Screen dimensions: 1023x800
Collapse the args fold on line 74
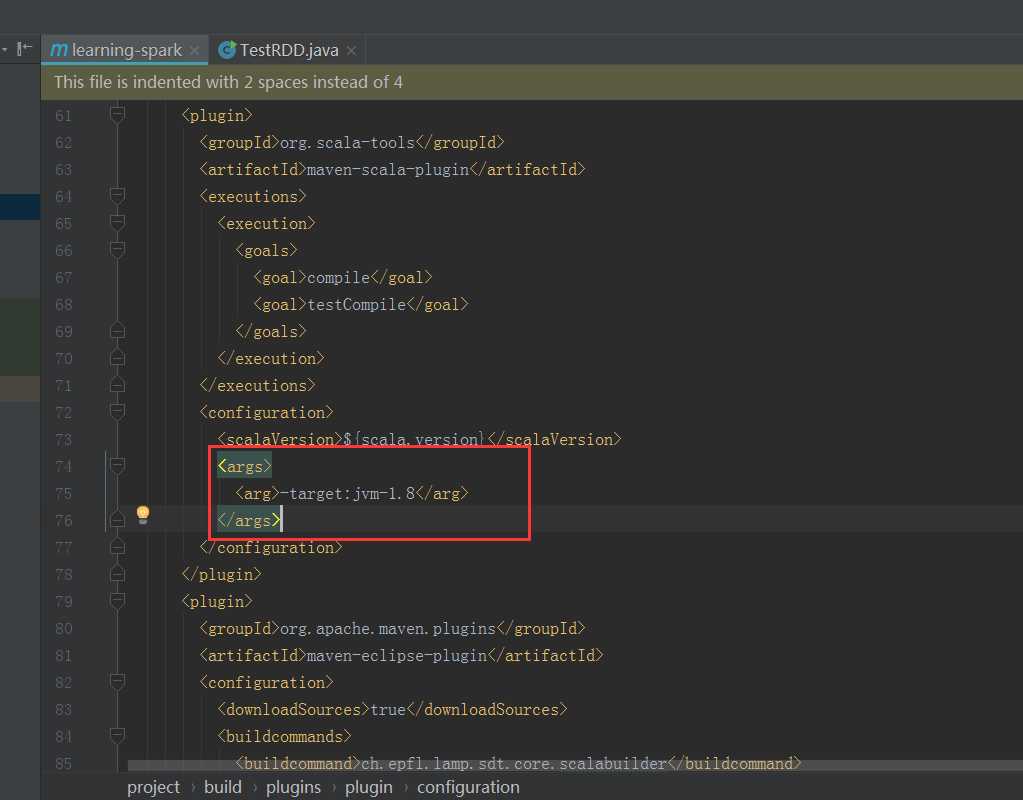tap(117, 466)
